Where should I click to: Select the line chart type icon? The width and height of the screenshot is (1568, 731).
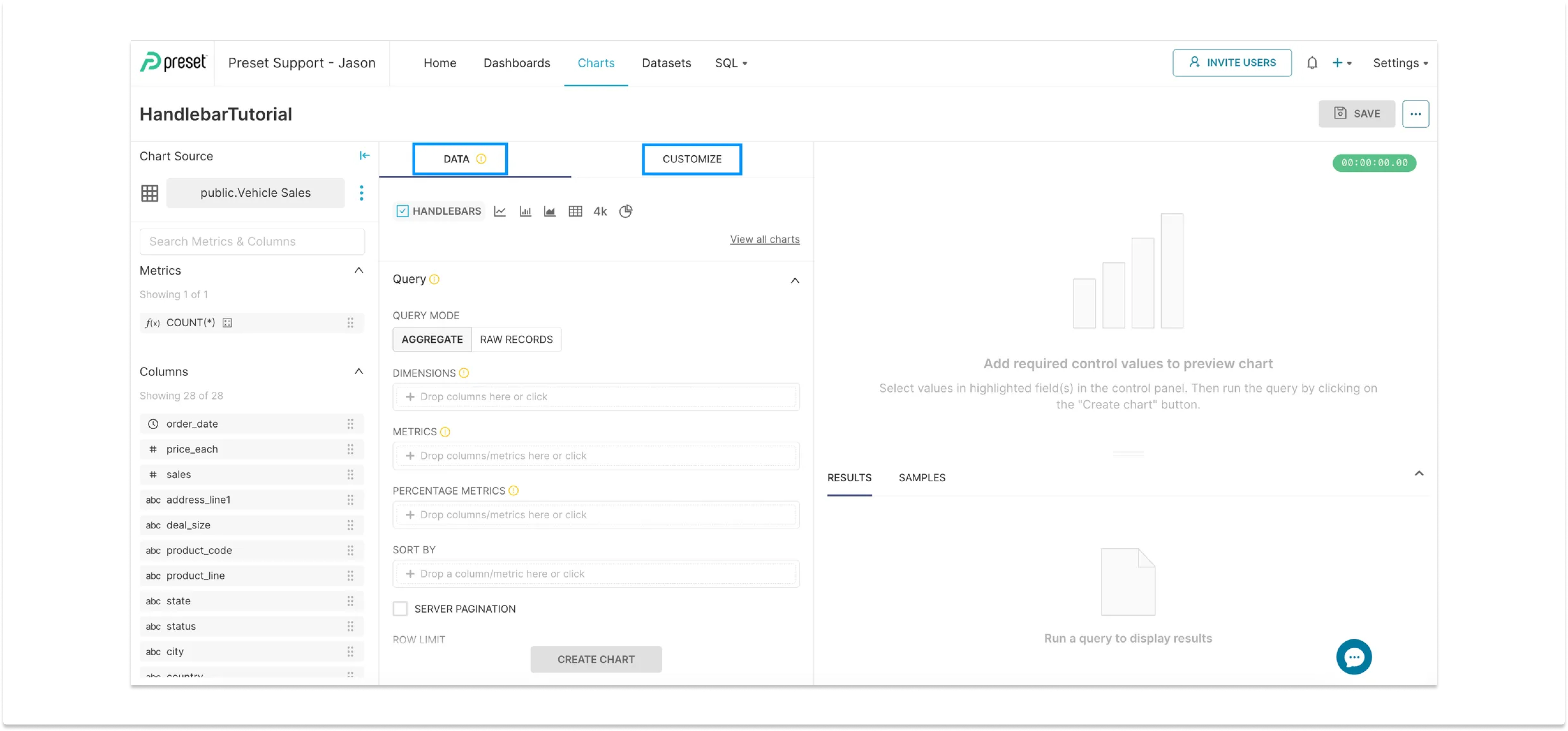(500, 211)
